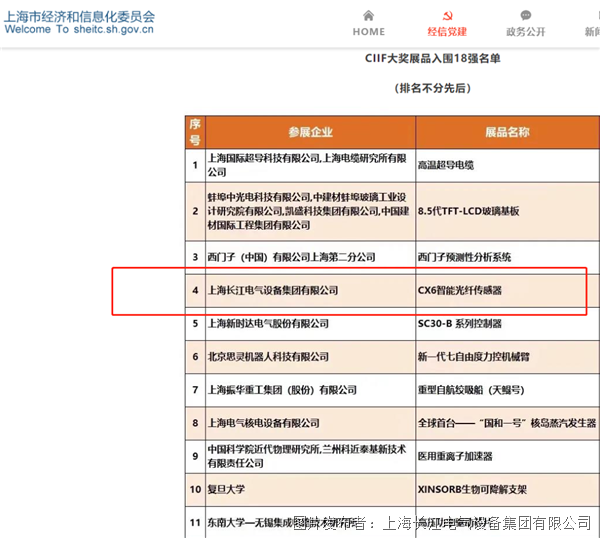Click the row number 11 cell

click(195, 522)
